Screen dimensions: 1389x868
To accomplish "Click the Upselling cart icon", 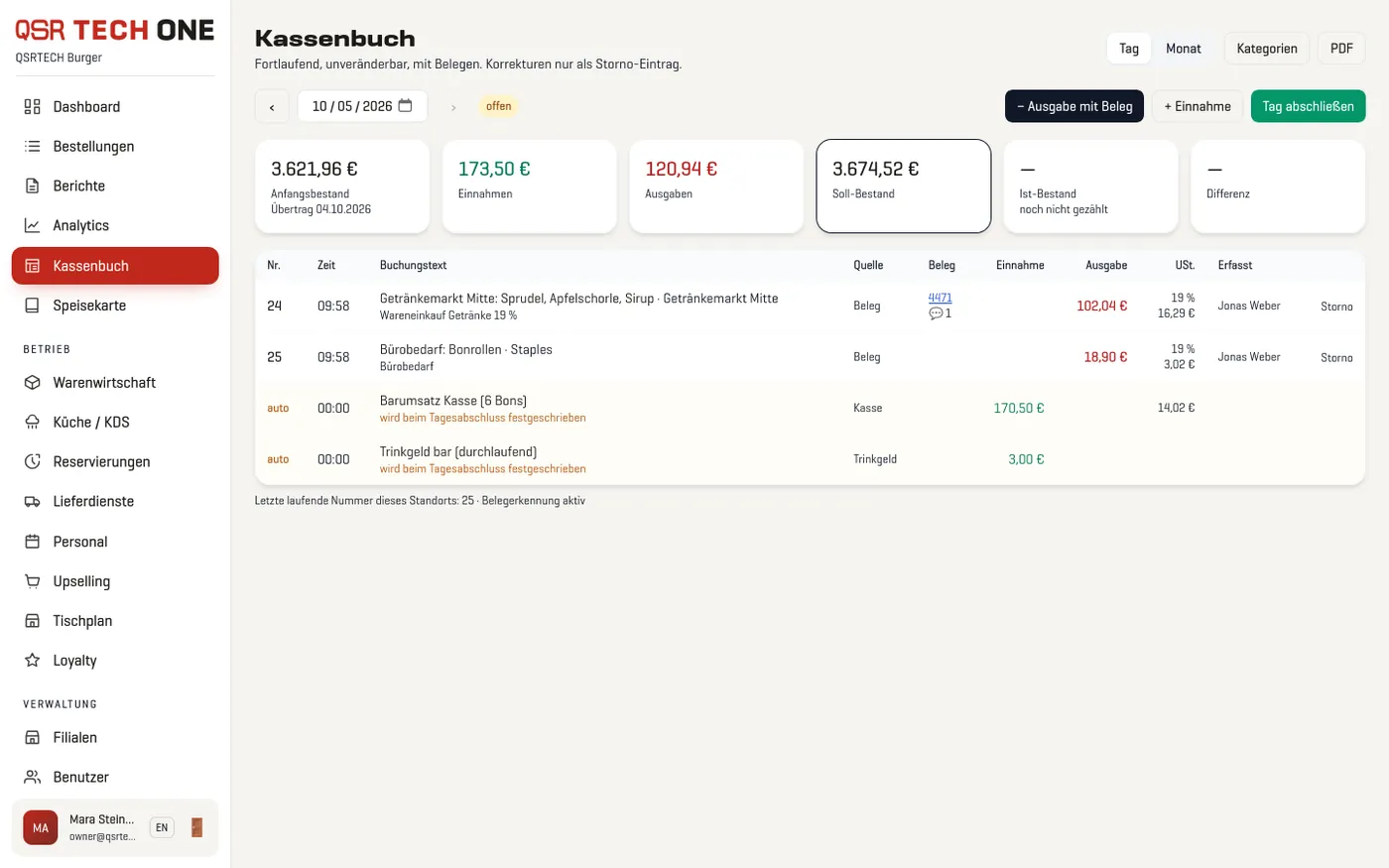I will tap(33, 581).
